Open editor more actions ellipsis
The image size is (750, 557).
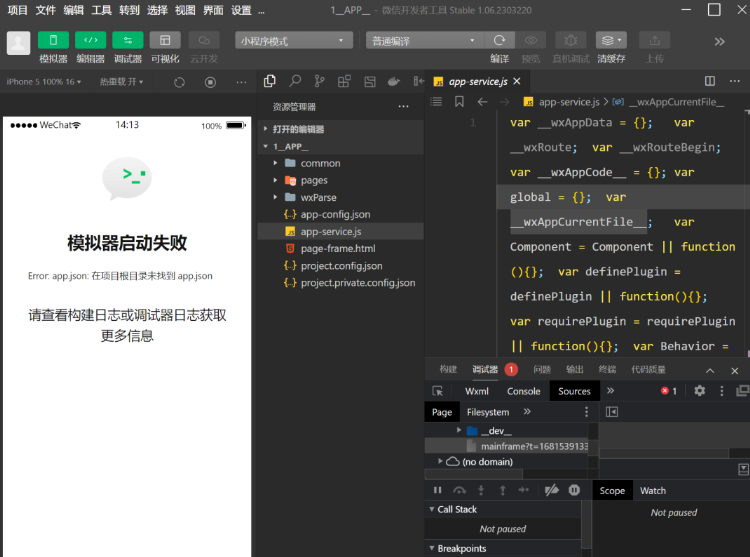point(735,81)
